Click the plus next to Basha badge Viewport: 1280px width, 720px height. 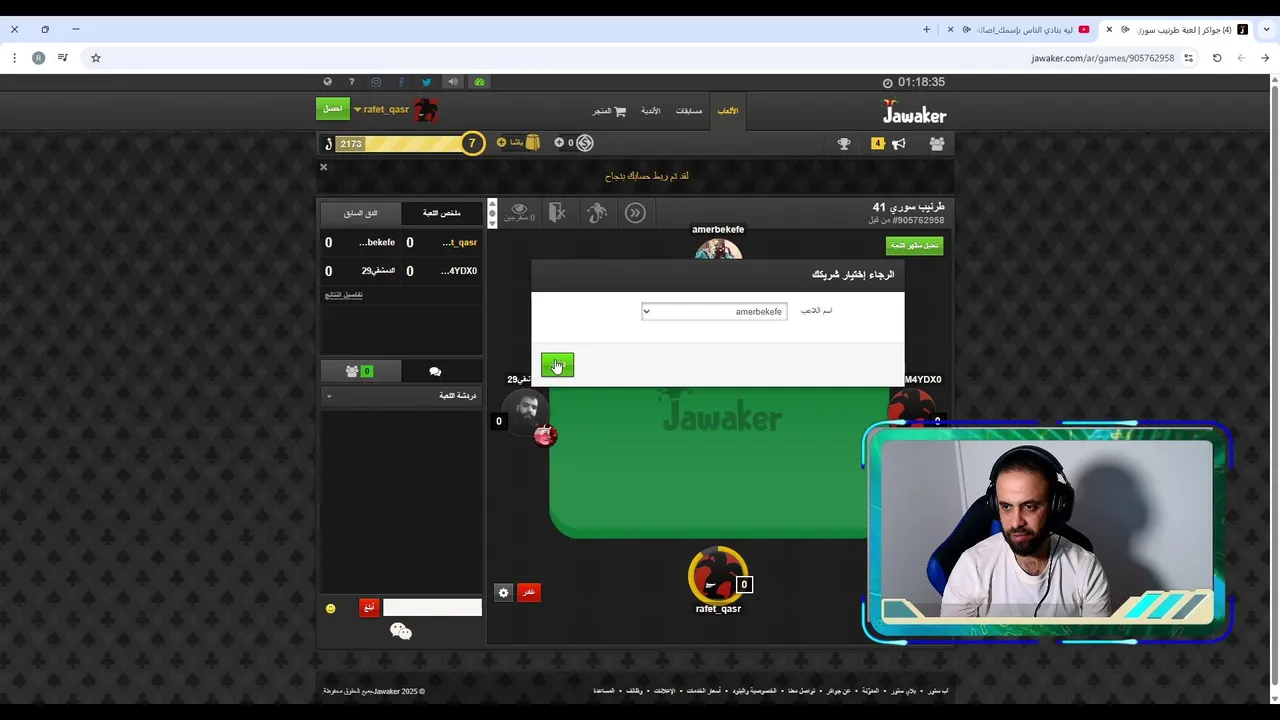(502, 143)
